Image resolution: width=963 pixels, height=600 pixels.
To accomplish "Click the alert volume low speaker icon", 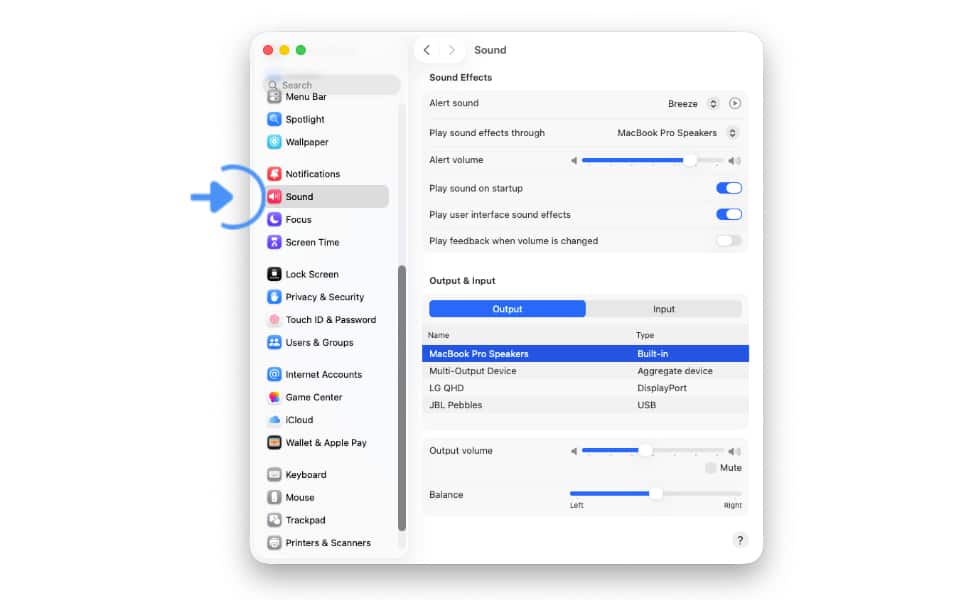I will (x=574, y=160).
